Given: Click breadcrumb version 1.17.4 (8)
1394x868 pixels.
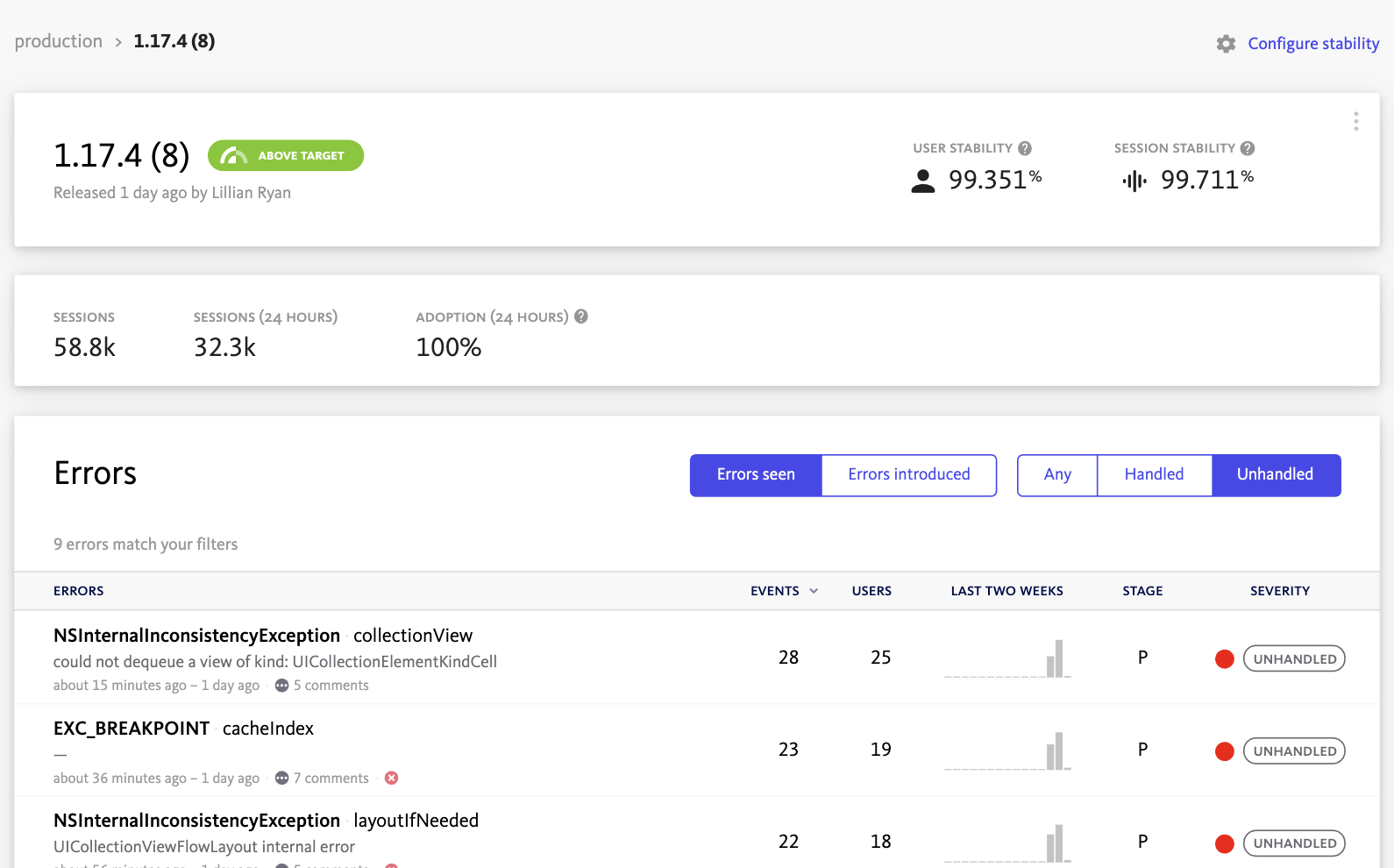Looking at the screenshot, I should [174, 41].
